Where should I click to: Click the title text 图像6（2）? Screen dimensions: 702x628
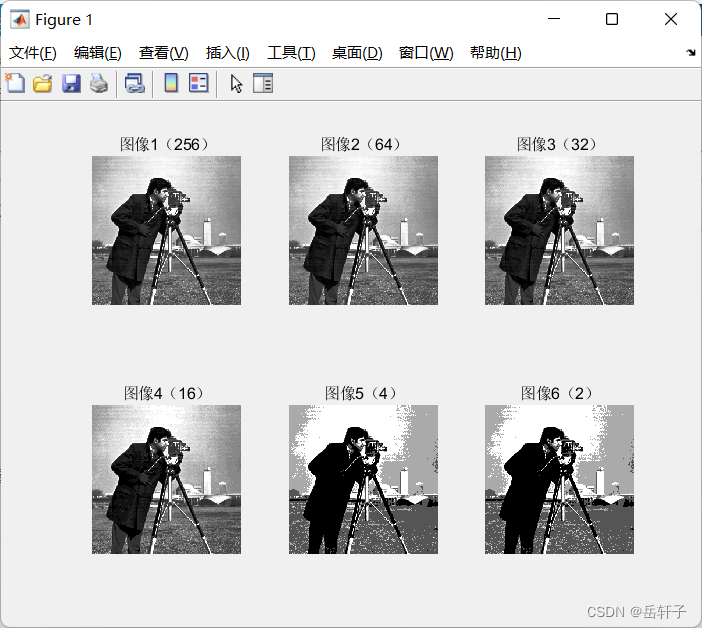coord(559,393)
